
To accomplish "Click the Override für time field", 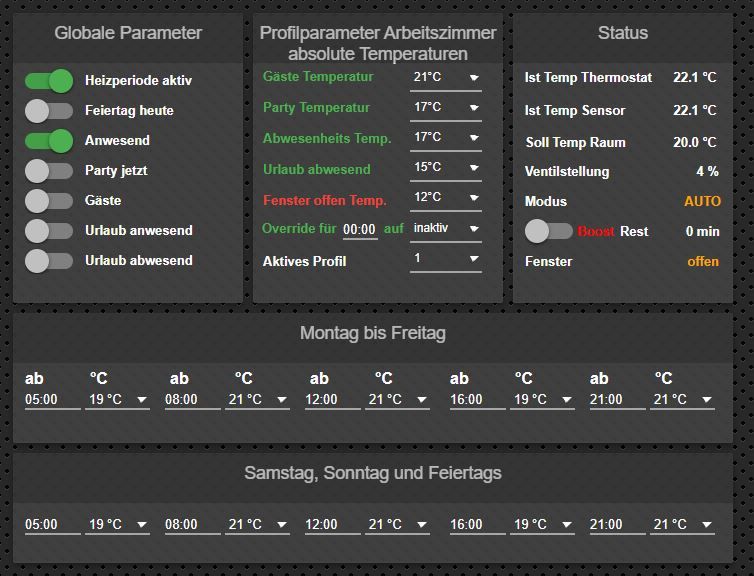I will (x=360, y=230).
